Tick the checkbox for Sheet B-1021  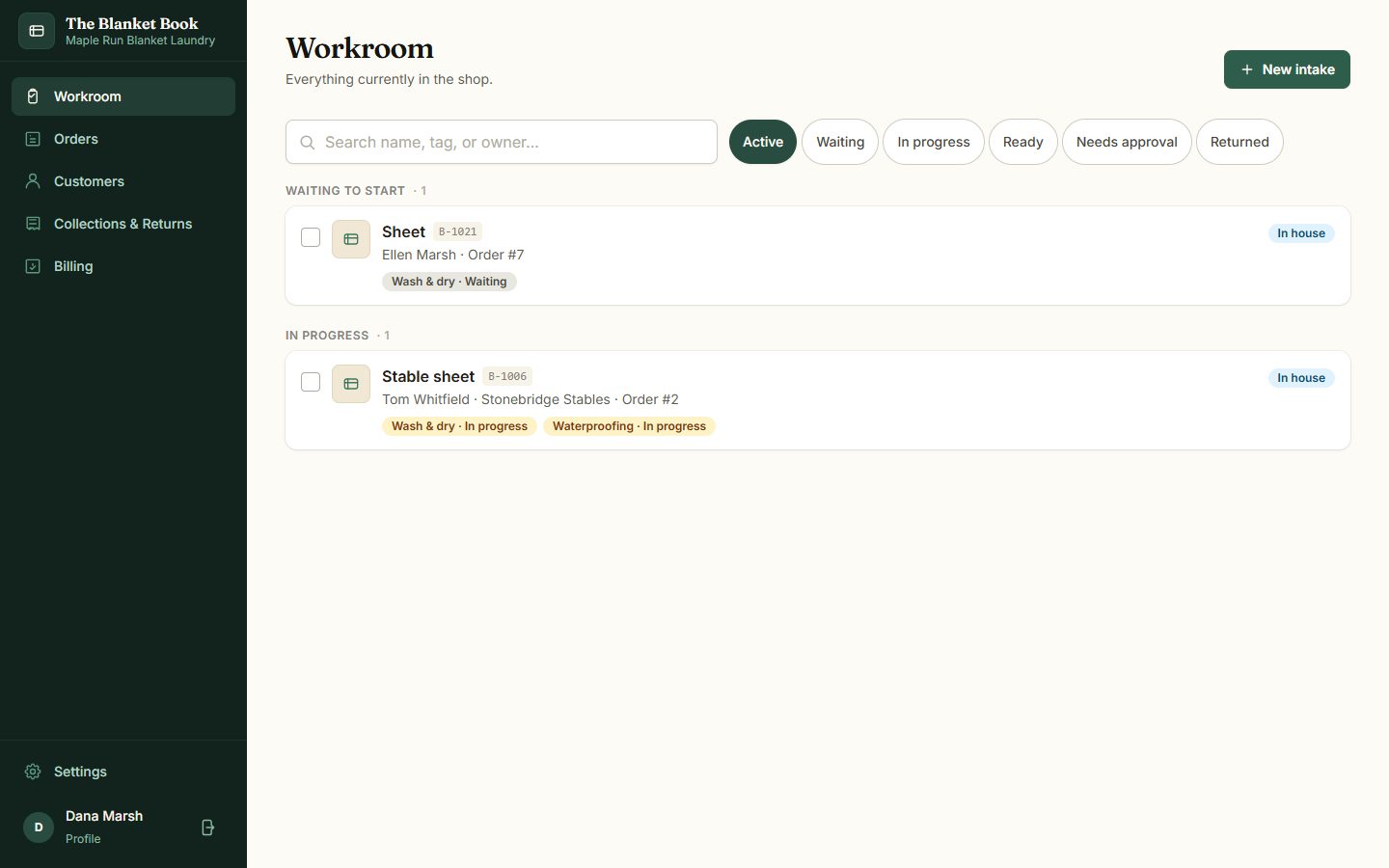pos(311,237)
